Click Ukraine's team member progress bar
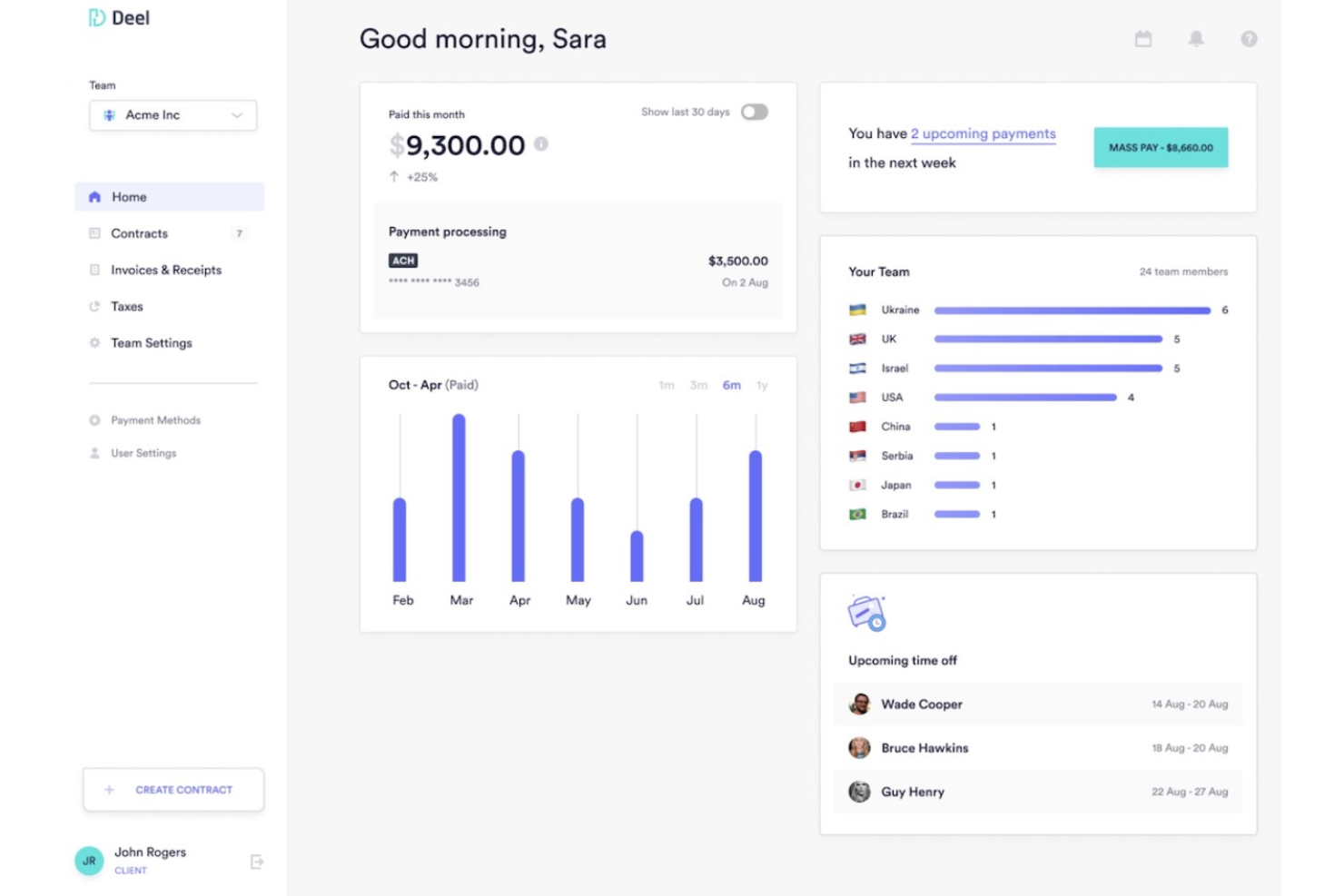This screenshot has width=1344, height=896. [1072, 310]
